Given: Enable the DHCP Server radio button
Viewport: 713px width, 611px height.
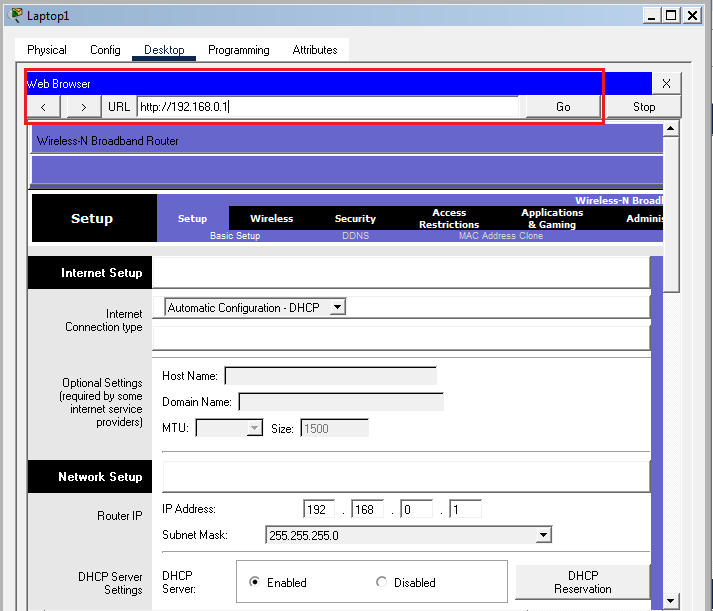Looking at the screenshot, I should pos(254,582).
